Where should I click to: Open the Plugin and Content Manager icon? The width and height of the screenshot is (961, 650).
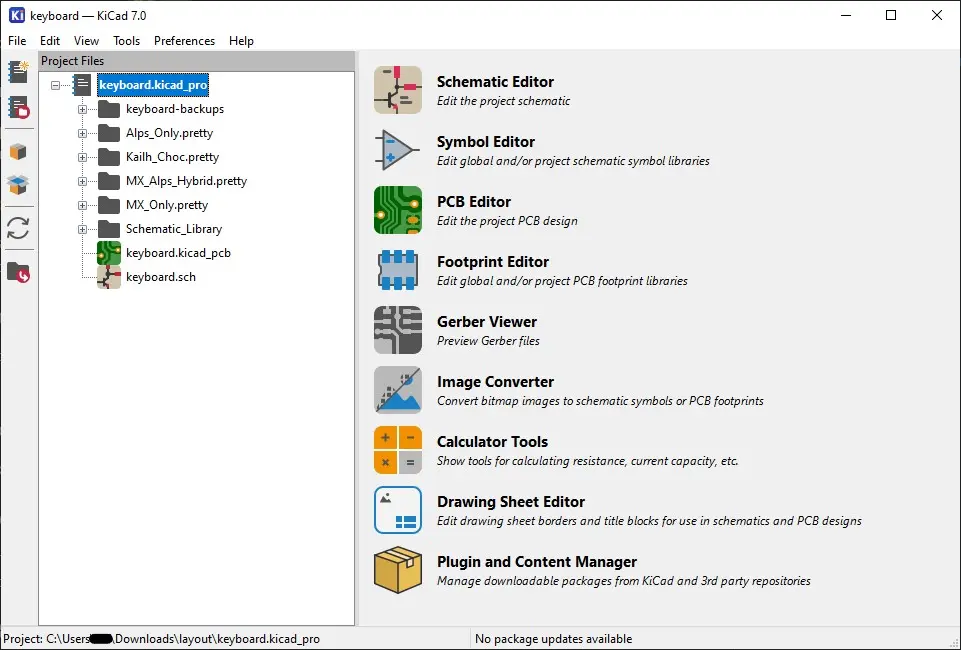398,570
